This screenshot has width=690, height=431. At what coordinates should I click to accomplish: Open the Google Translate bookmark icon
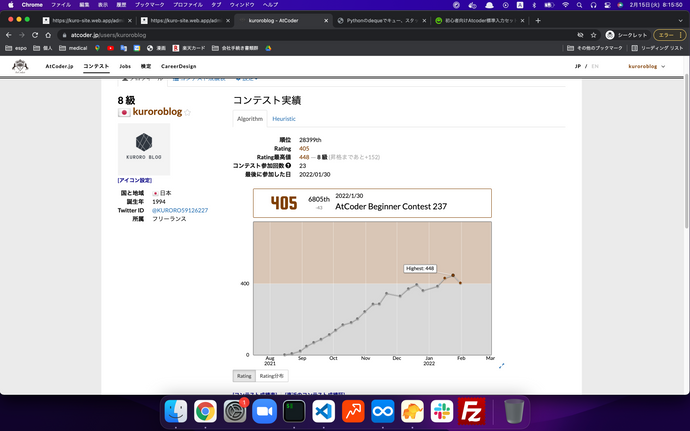[x=124, y=48]
